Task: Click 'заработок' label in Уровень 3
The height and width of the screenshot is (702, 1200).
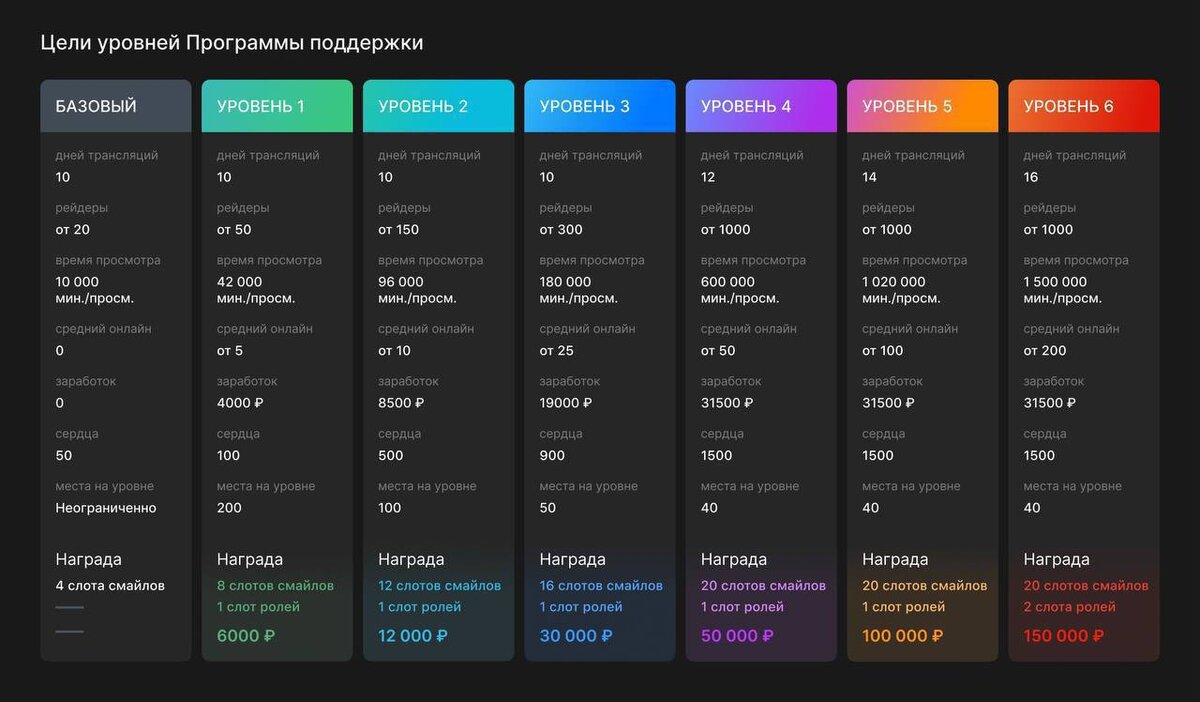Action: coord(570,381)
